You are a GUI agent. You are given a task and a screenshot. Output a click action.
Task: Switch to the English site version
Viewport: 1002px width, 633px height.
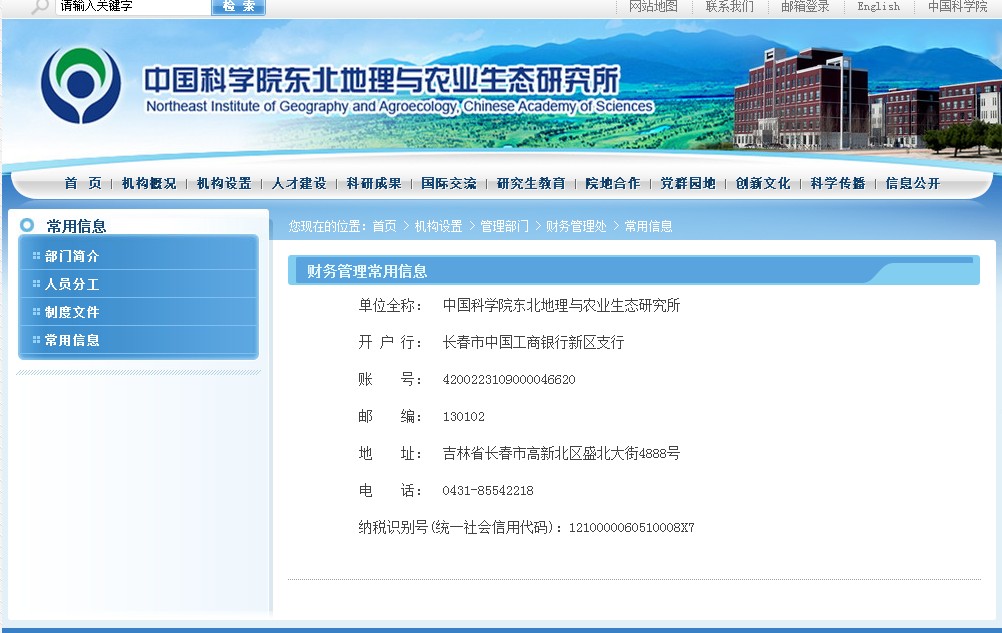pyautogui.click(x=878, y=6)
